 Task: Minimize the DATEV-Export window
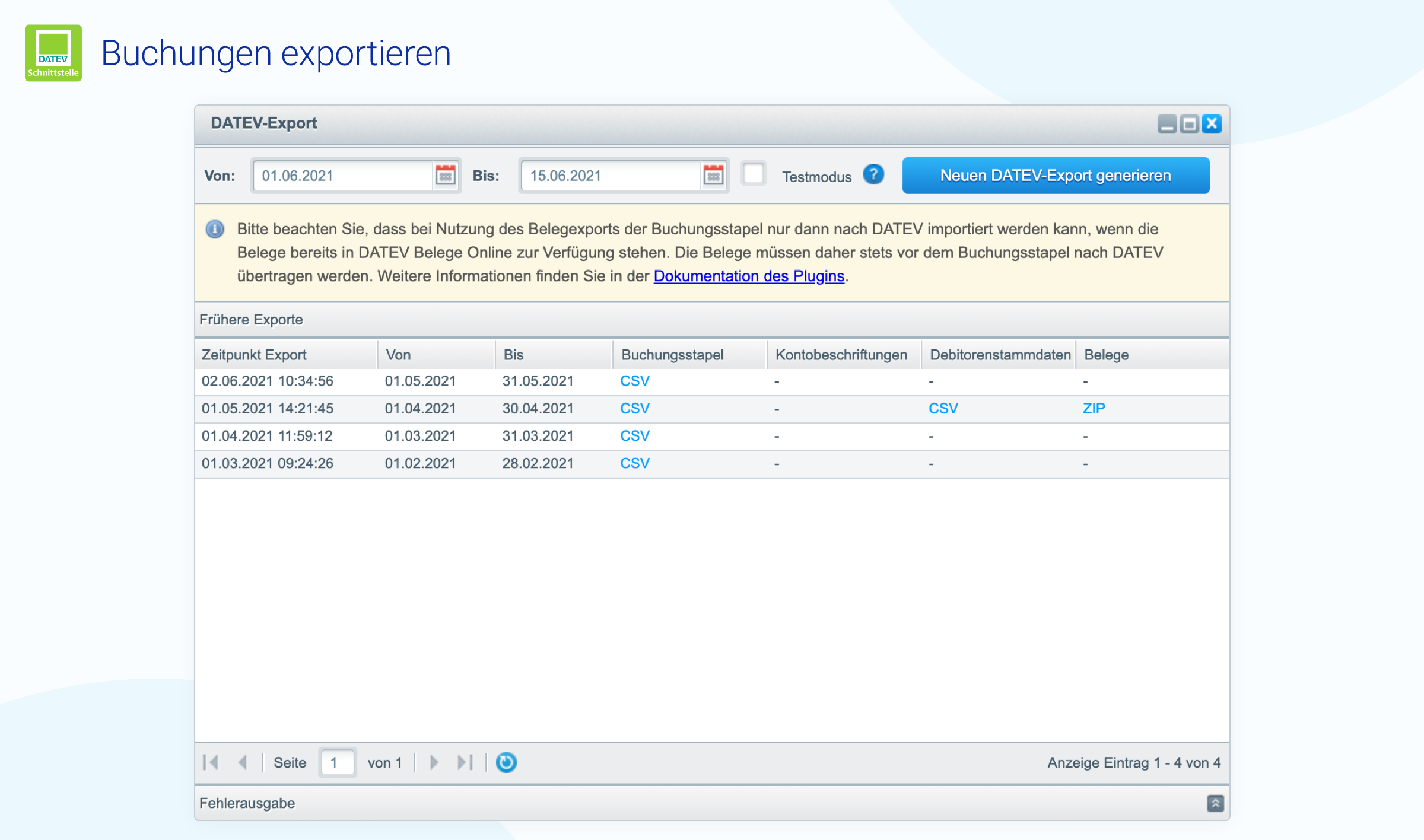tap(1167, 124)
